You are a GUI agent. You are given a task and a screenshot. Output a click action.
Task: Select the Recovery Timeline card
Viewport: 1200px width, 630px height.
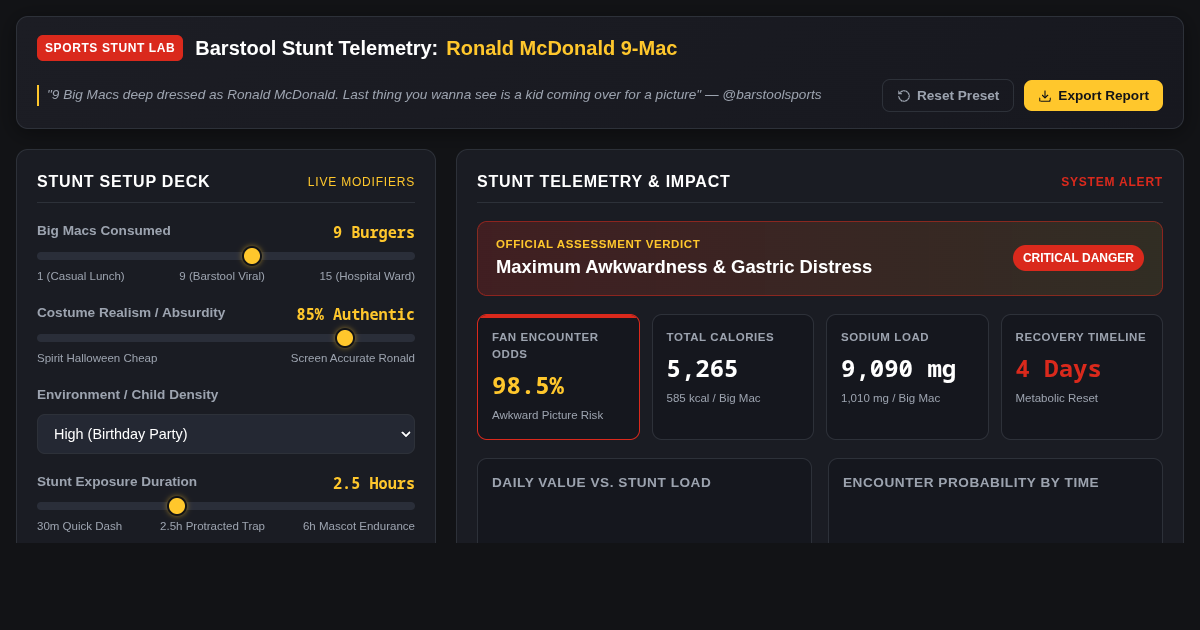click(x=1082, y=377)
